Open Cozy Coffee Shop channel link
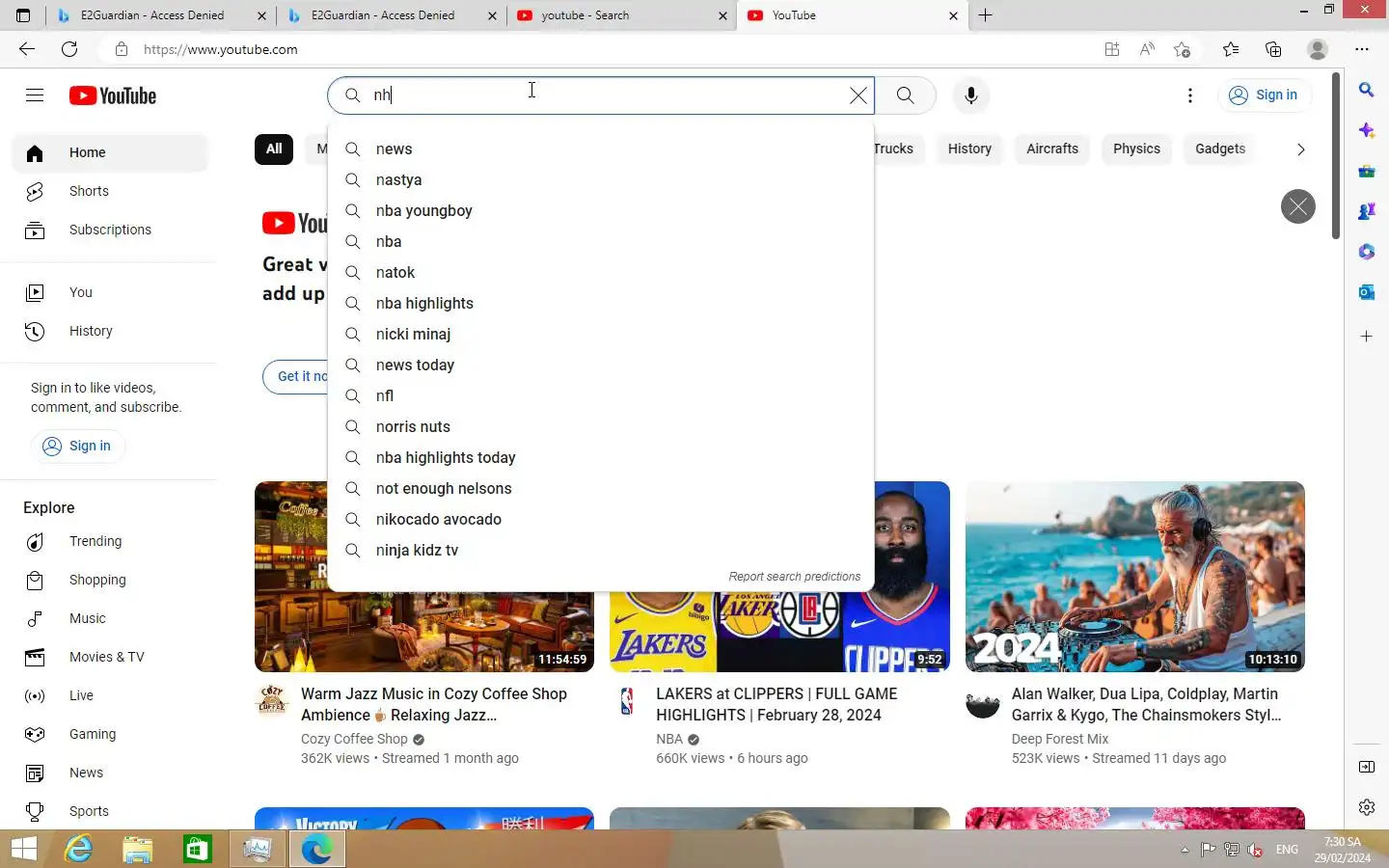1389x868 pixels. click(354, 739)
